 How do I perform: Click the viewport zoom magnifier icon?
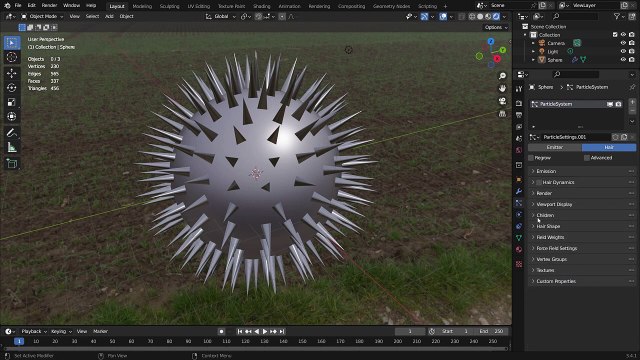click(502, 76)
